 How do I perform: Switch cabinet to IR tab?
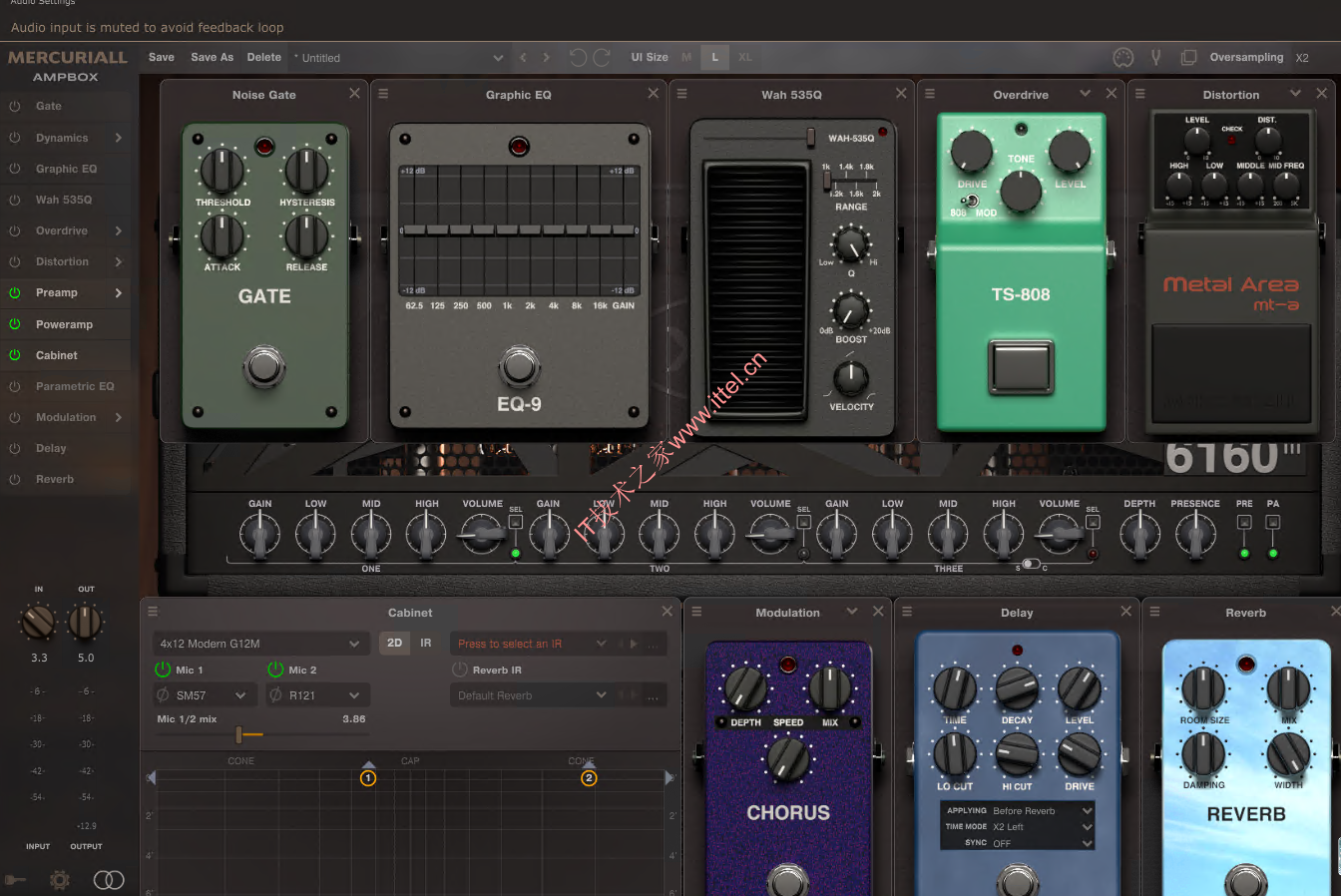(x=426, y=644)
